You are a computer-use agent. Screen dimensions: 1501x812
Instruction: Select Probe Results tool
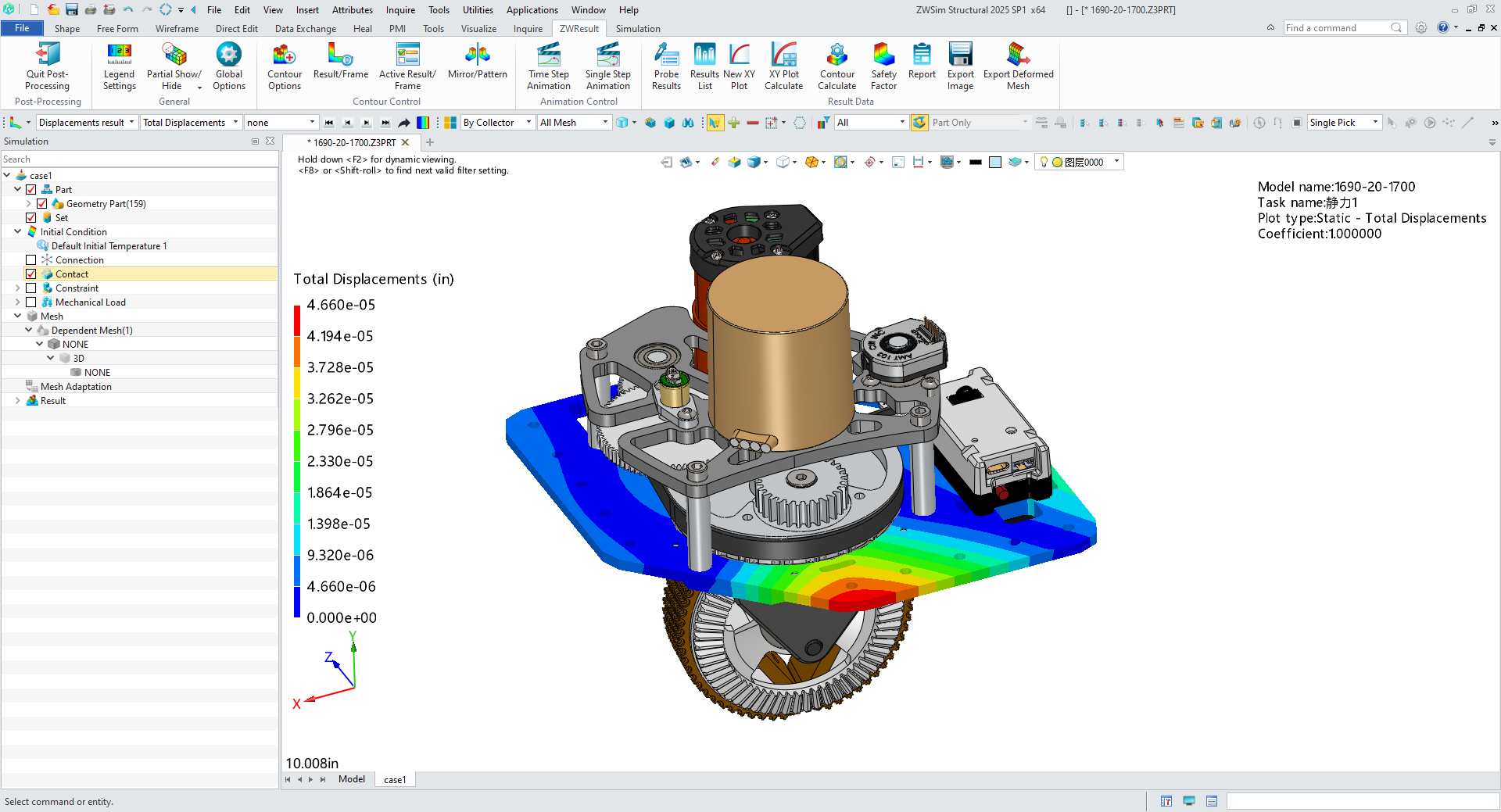coord(666,66)
